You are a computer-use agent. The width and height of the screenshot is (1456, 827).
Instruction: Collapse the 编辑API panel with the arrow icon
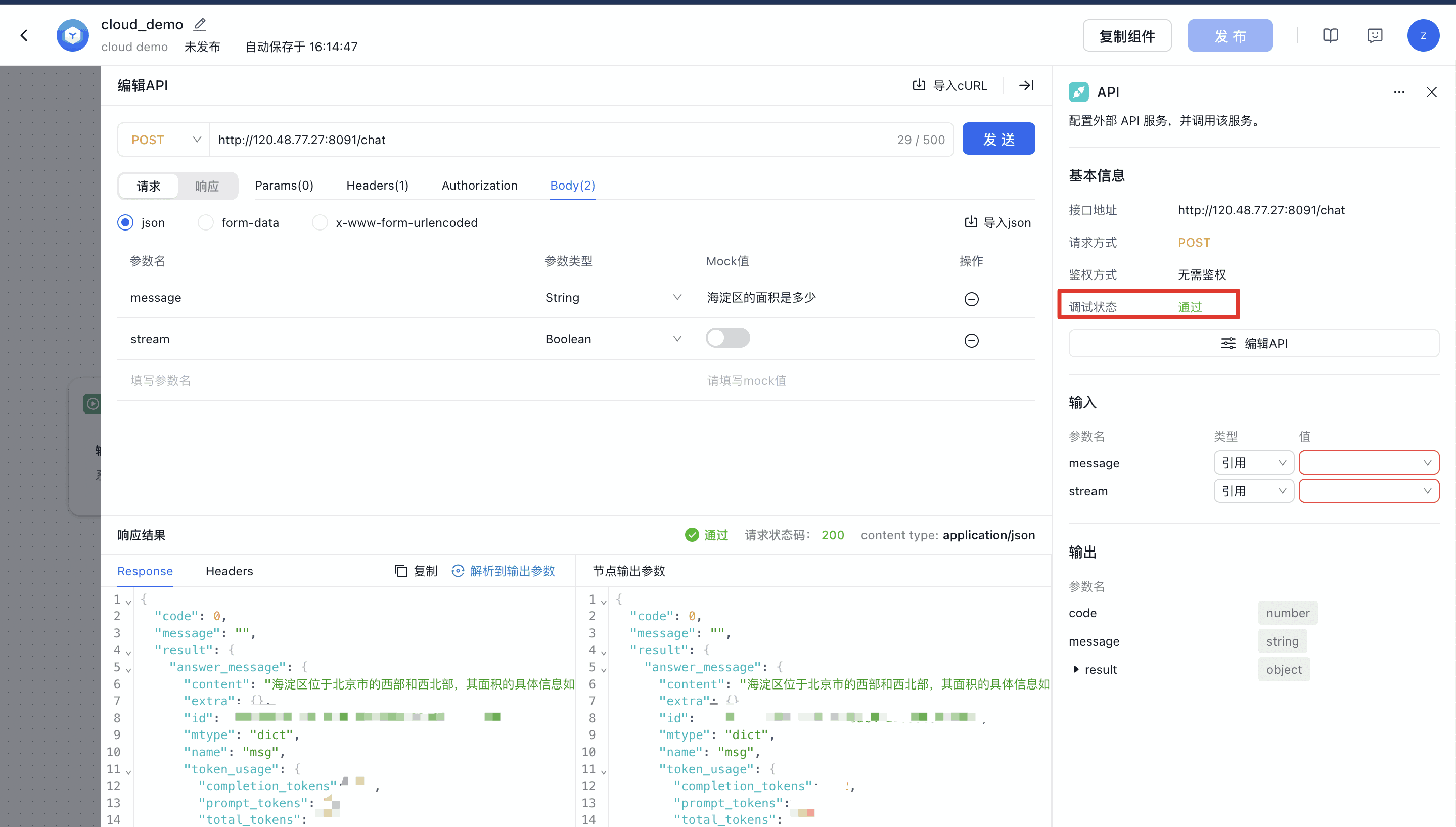click(1026, 85)
